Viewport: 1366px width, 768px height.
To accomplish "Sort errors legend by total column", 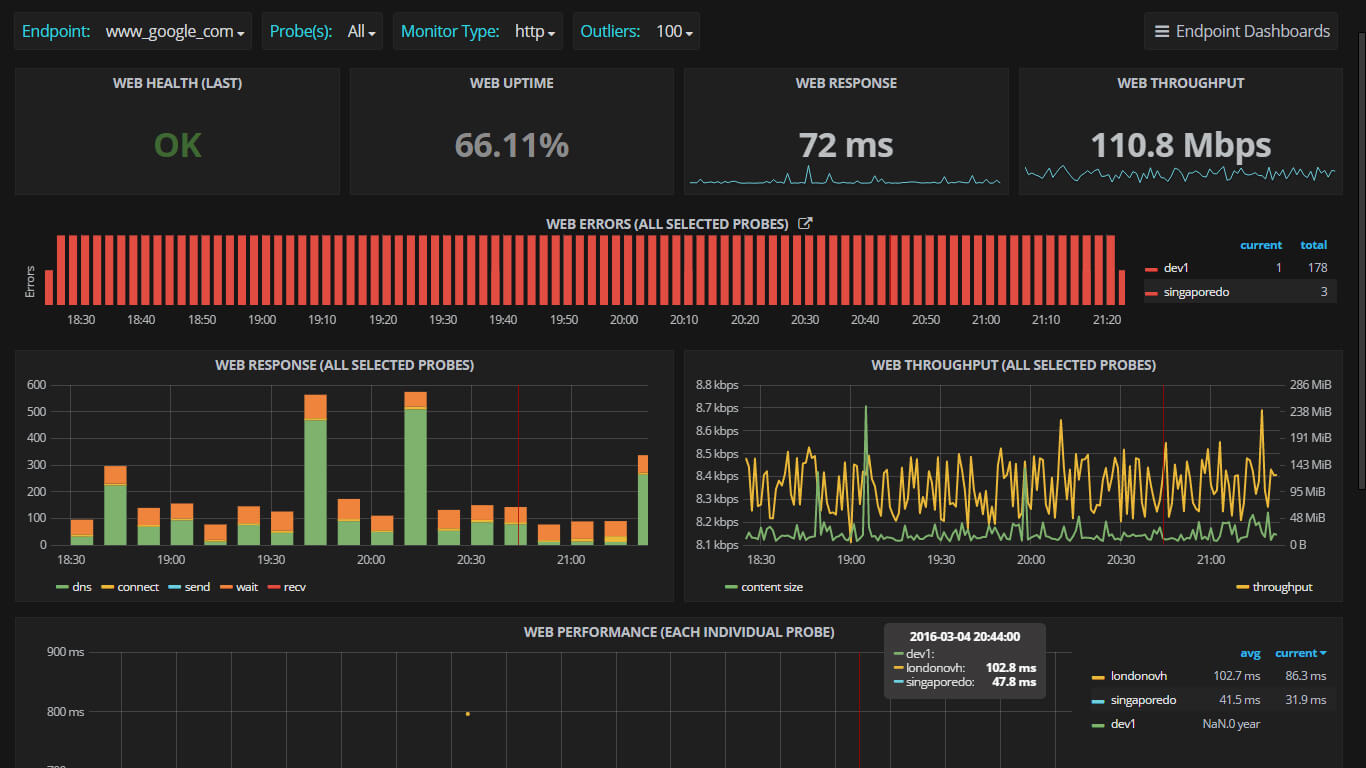I will [1313, 245].
